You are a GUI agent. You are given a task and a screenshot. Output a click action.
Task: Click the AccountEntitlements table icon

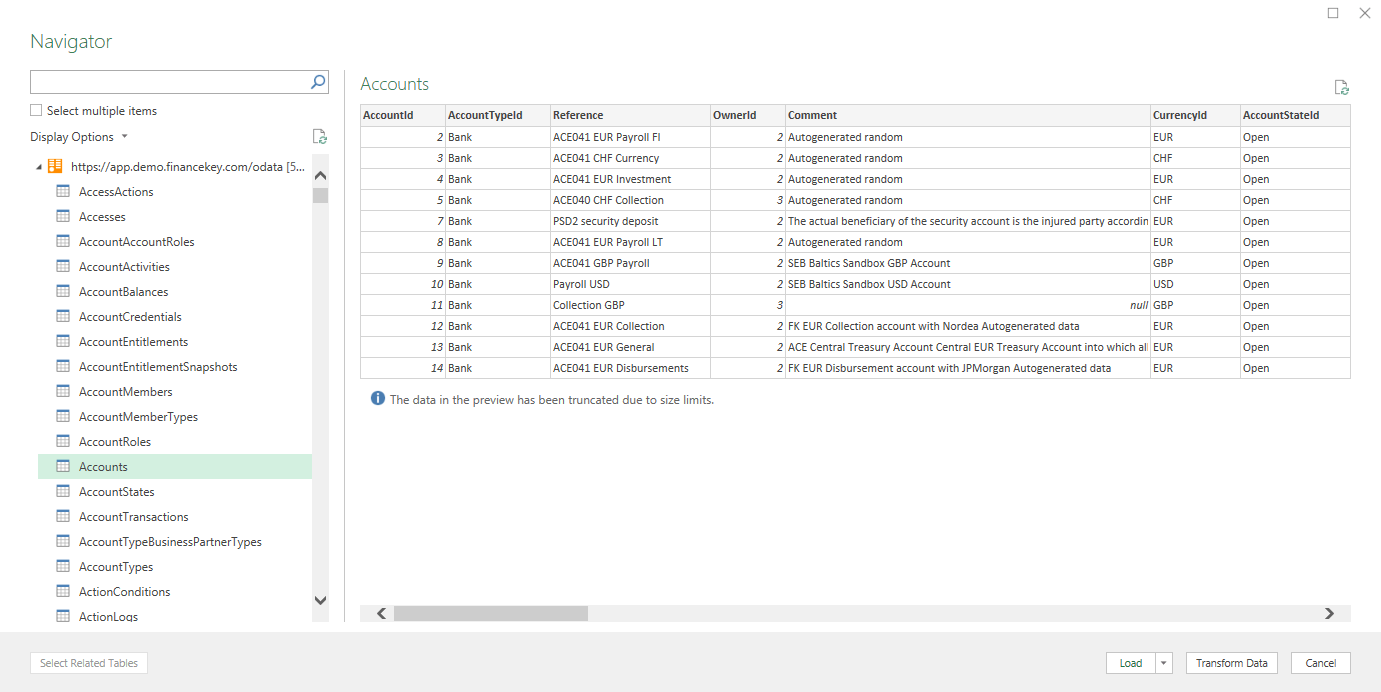(x=63, y=342)
